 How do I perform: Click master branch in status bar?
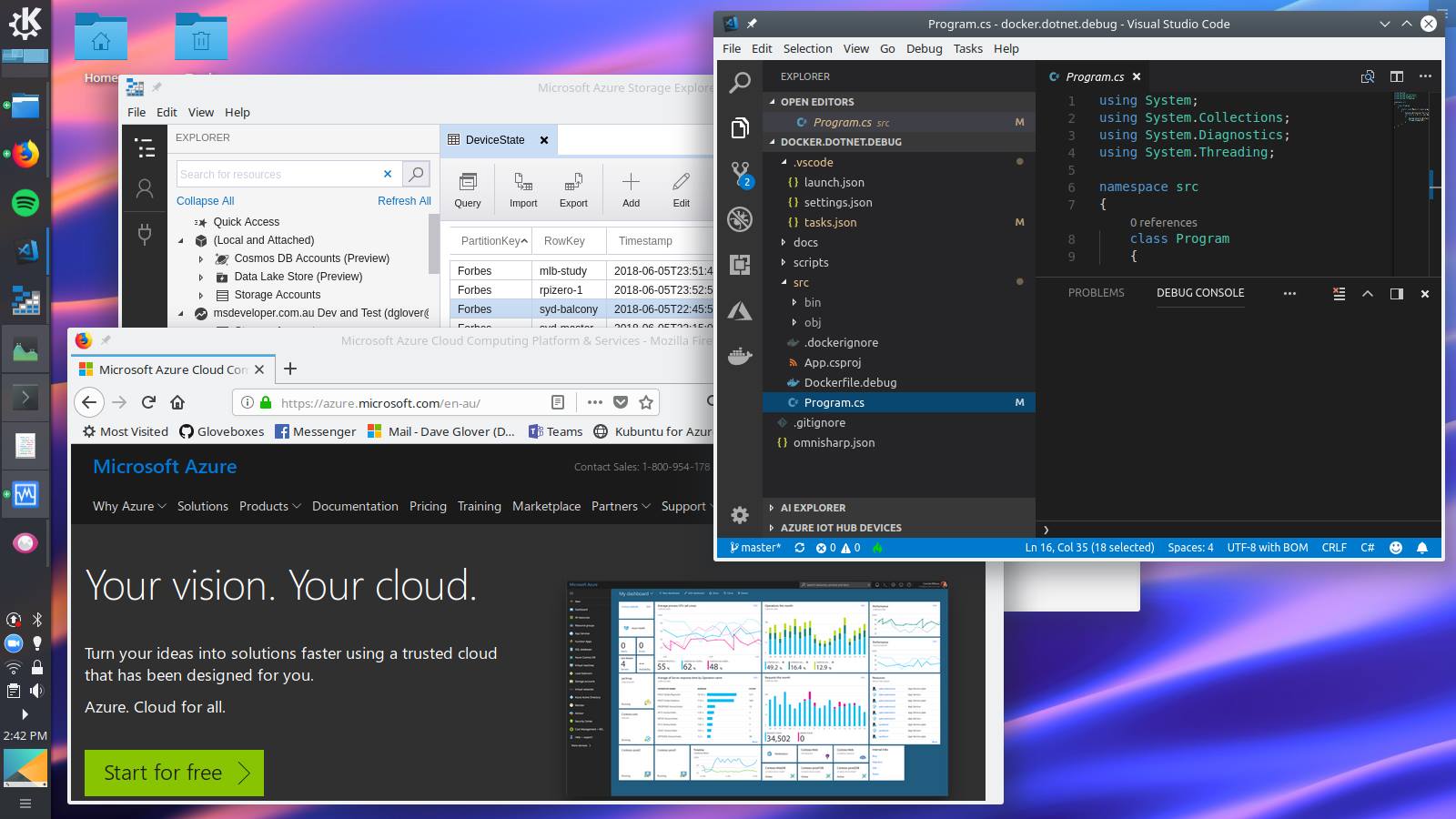point(755,548)
